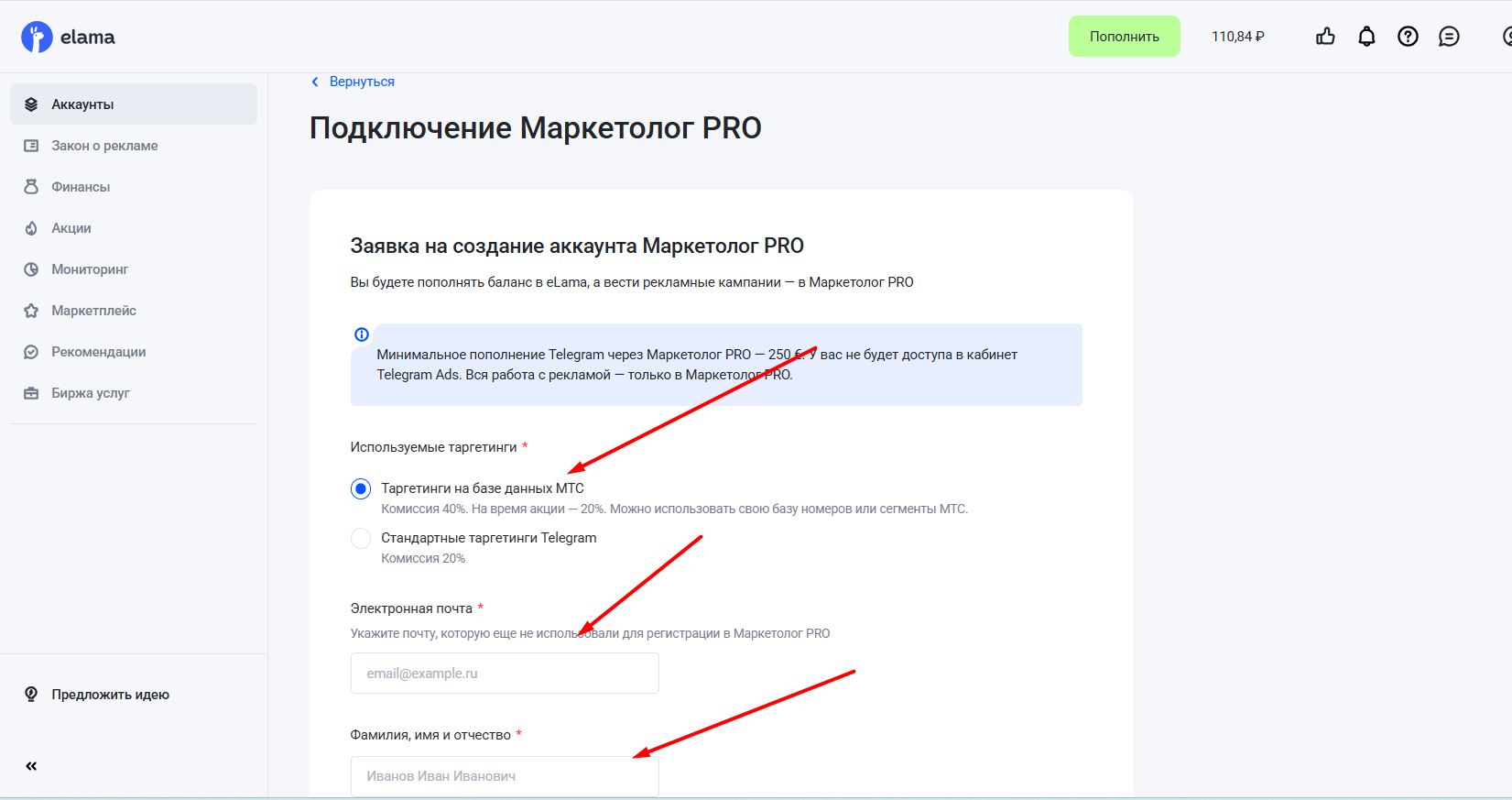
Task: Click the balance amount 110,84 ₽
Action: click(1238, 37)
